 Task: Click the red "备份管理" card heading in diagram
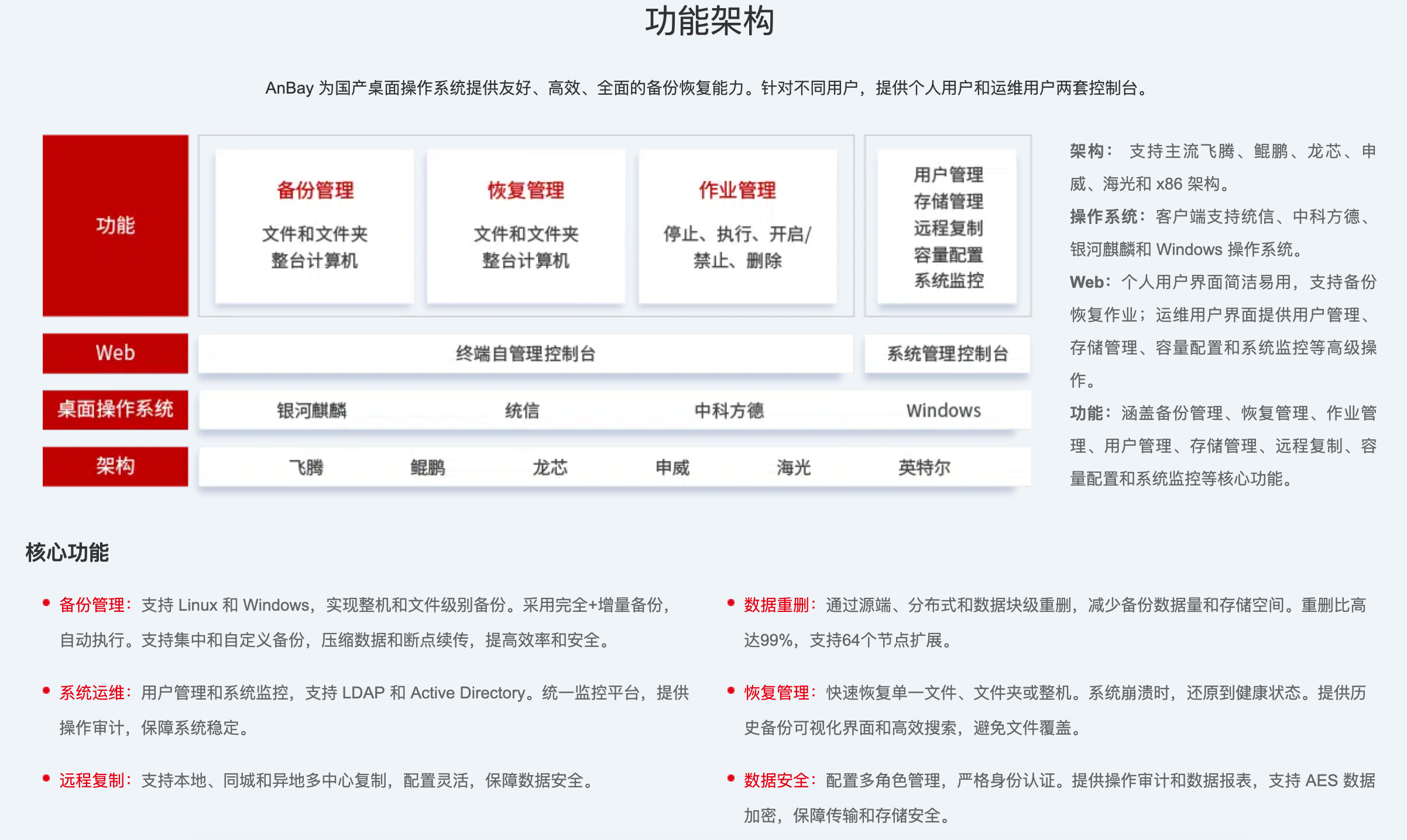point(315,190)
